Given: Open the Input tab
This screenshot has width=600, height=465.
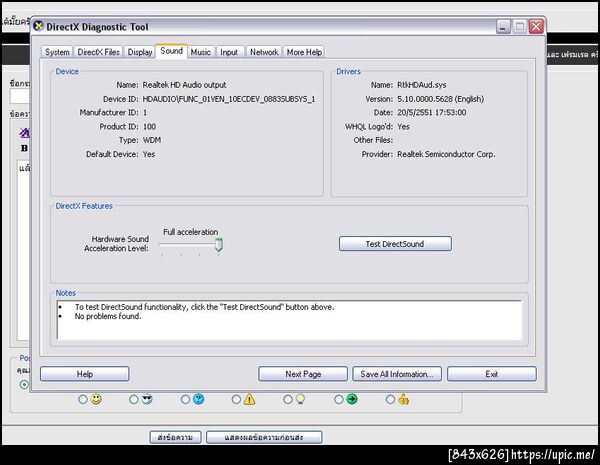Looking at the screenshot, I should [229, 52].
